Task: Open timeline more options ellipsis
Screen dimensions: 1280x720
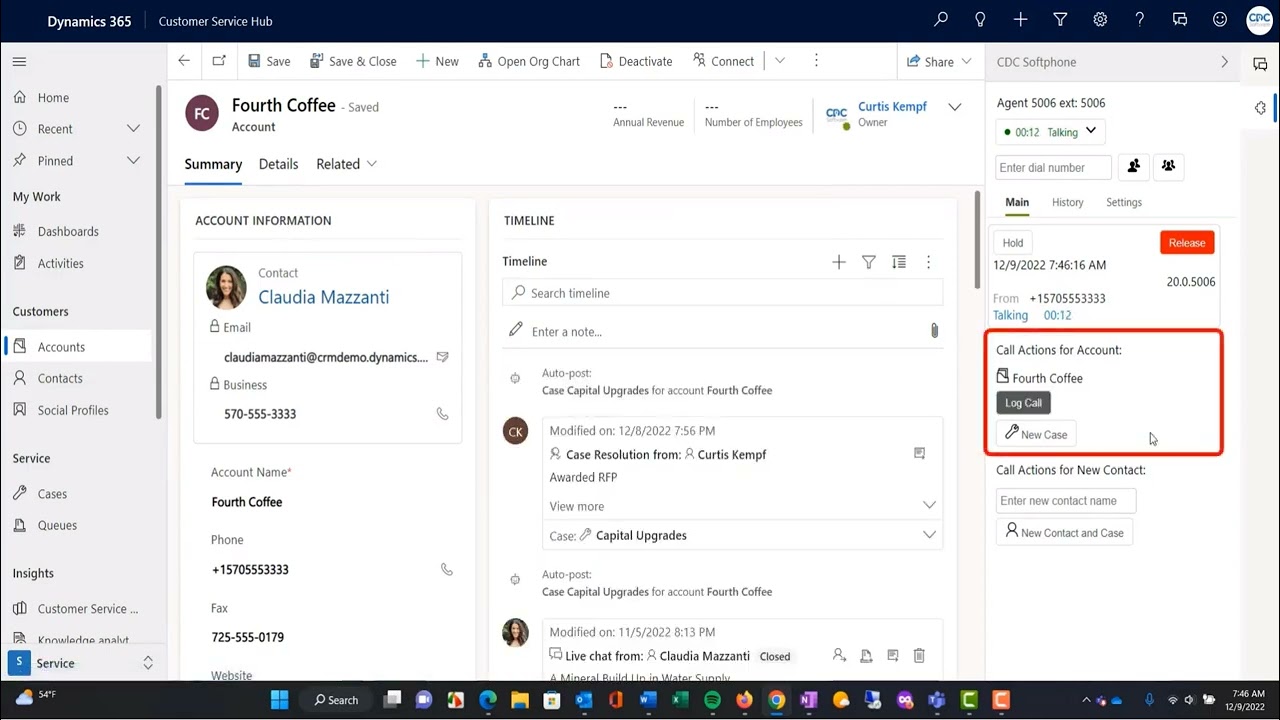Action: coord(928,262)
